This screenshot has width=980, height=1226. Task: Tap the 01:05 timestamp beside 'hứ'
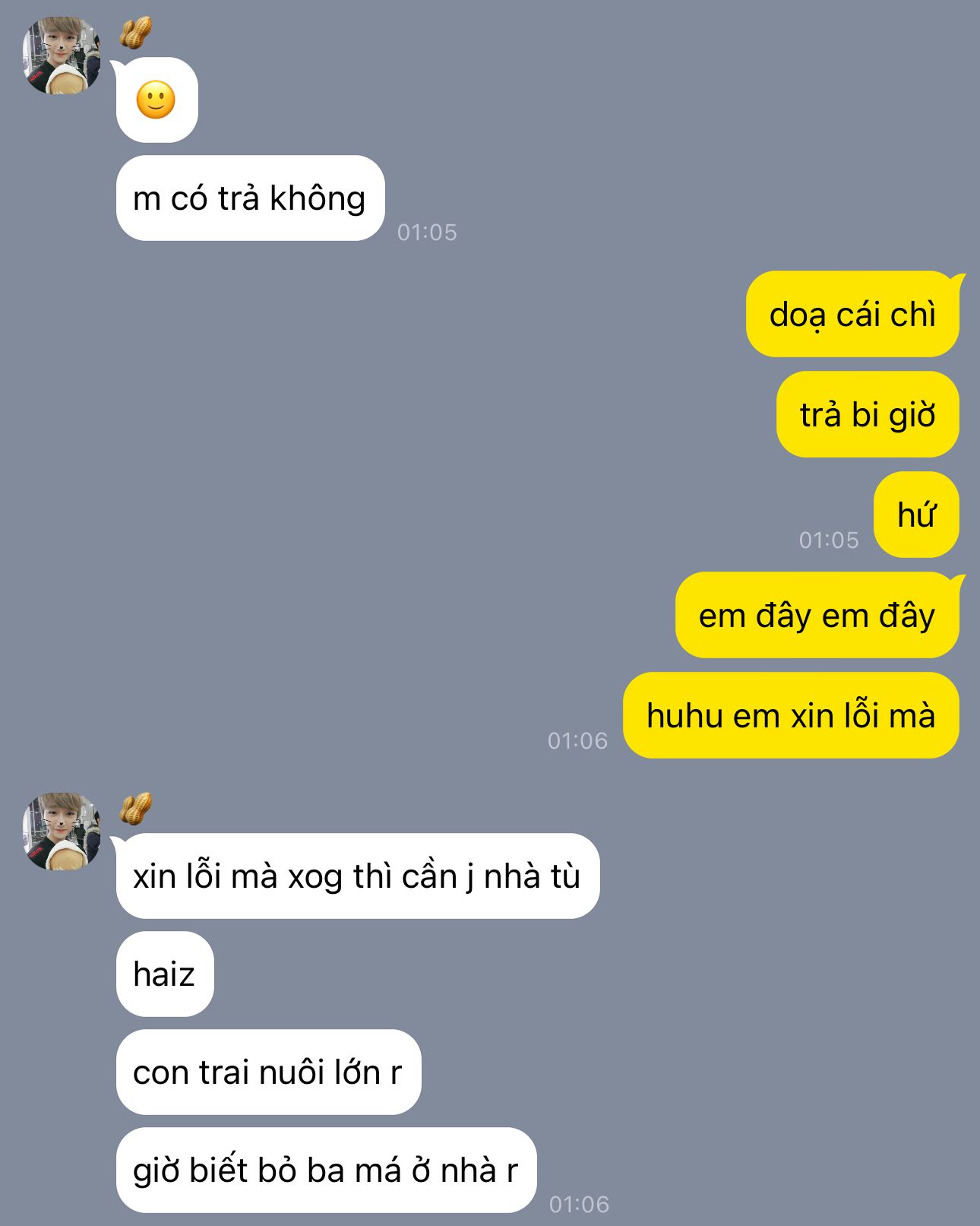[829, 540]
